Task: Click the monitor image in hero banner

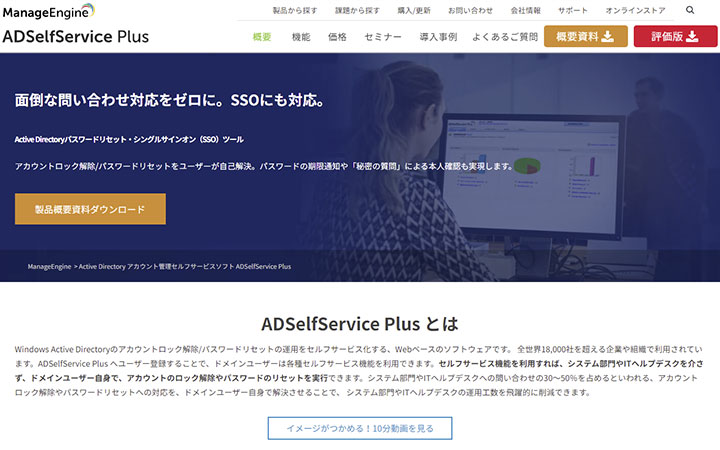Action: click(533, 177)
